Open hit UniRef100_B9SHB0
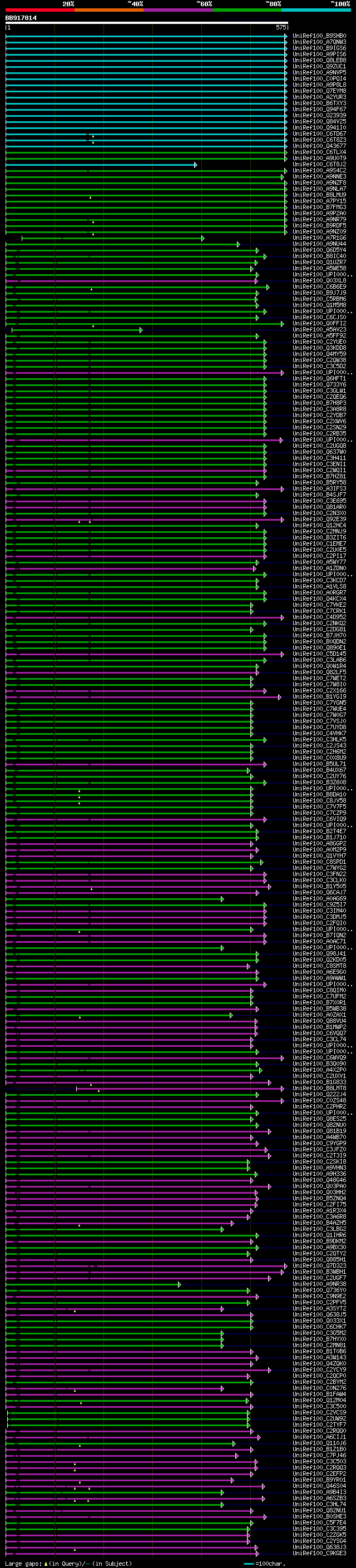 [x=319, y=36]
